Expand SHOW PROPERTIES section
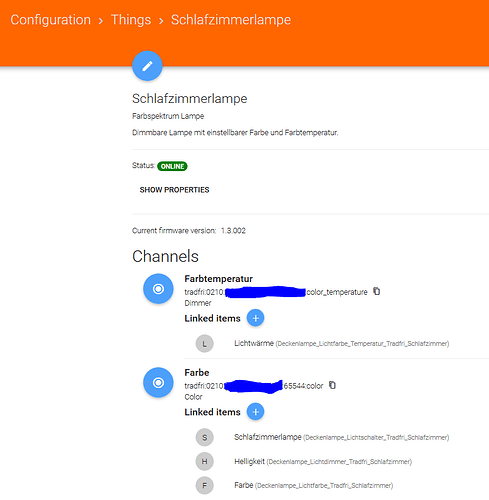Viewport: 489px width, 500px height. (174, 190)
